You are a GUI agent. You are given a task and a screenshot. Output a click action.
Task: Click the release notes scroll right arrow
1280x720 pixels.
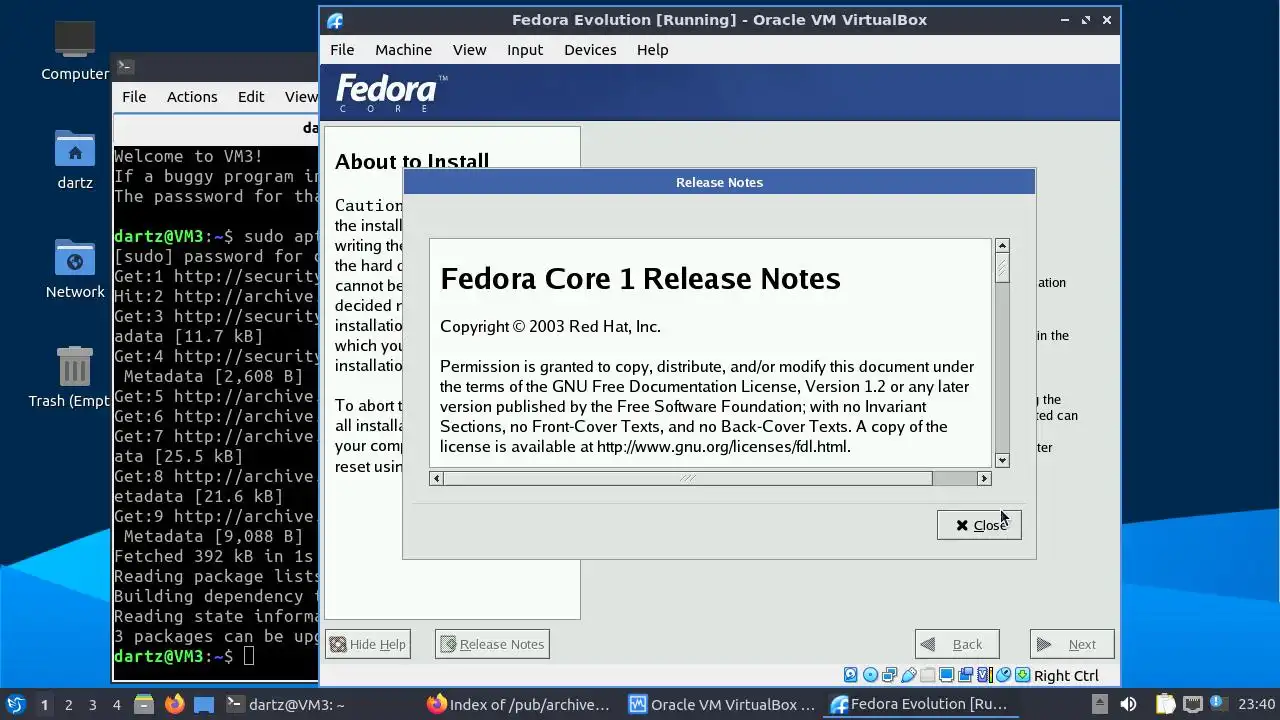984,478
